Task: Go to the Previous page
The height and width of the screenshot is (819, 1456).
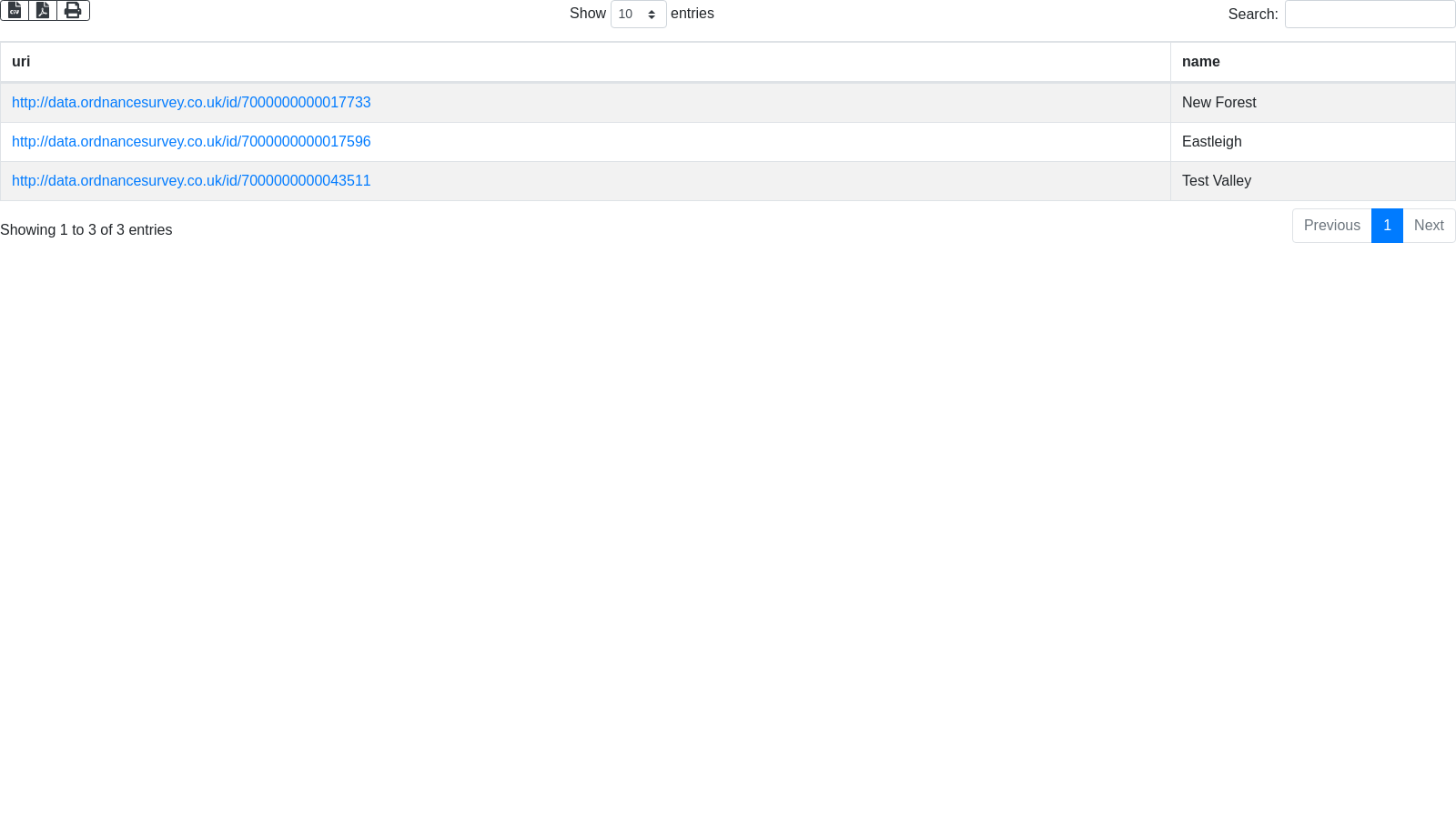Action: pos(1331,226)
